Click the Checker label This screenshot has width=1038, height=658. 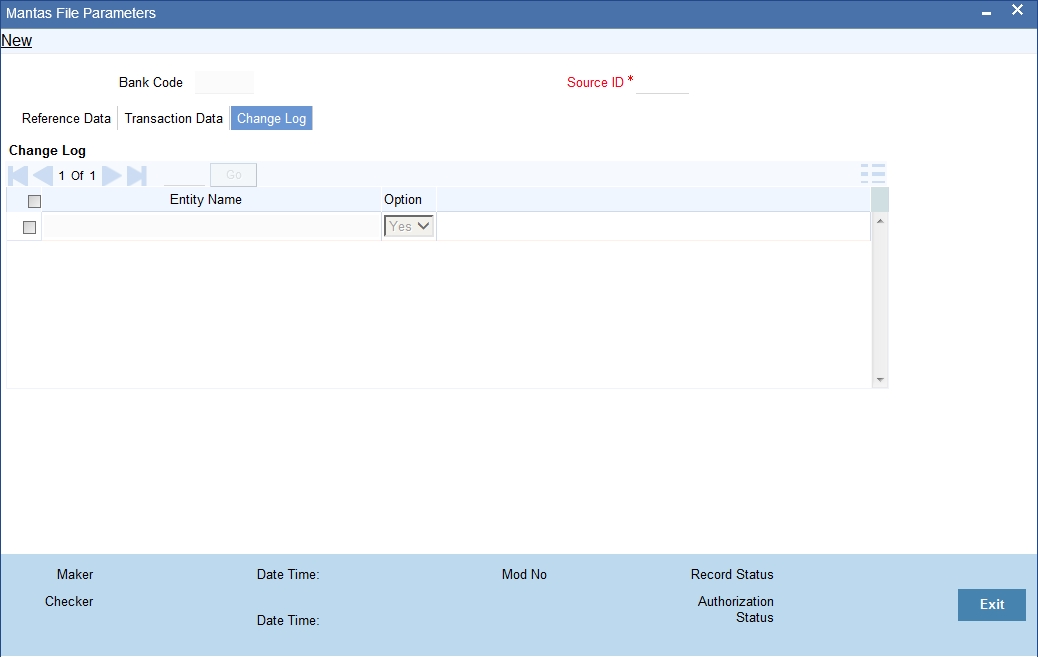click(x=69, y=602)
